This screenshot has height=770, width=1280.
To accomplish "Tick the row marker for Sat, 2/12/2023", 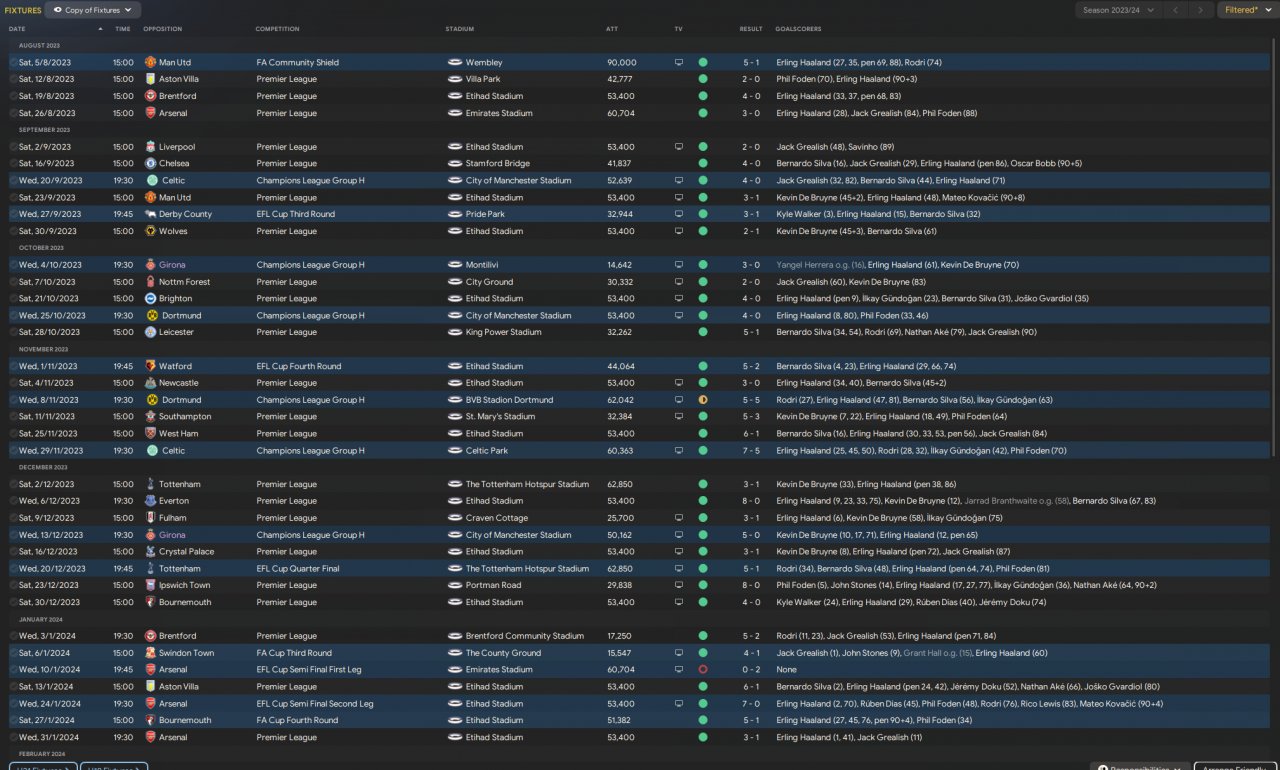I will (x=13, y=484).
